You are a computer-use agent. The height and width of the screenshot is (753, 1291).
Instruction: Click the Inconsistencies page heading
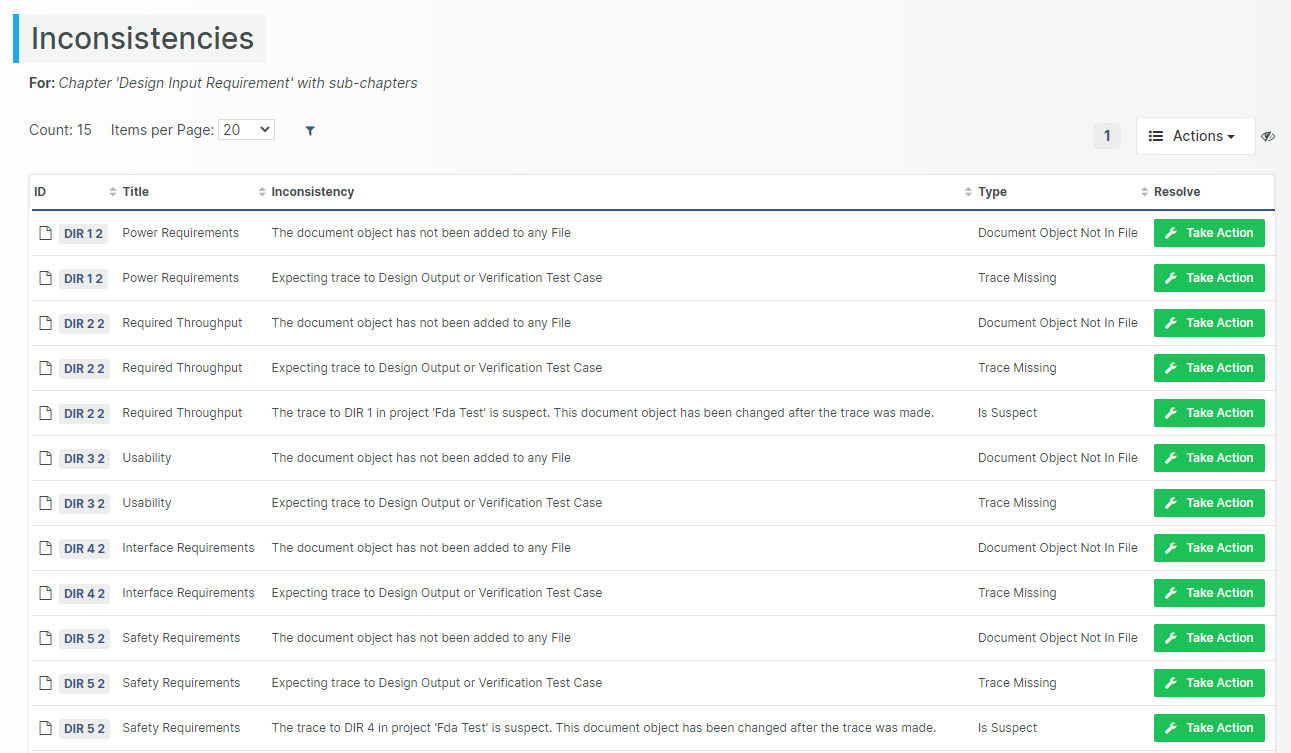(142, 38)
